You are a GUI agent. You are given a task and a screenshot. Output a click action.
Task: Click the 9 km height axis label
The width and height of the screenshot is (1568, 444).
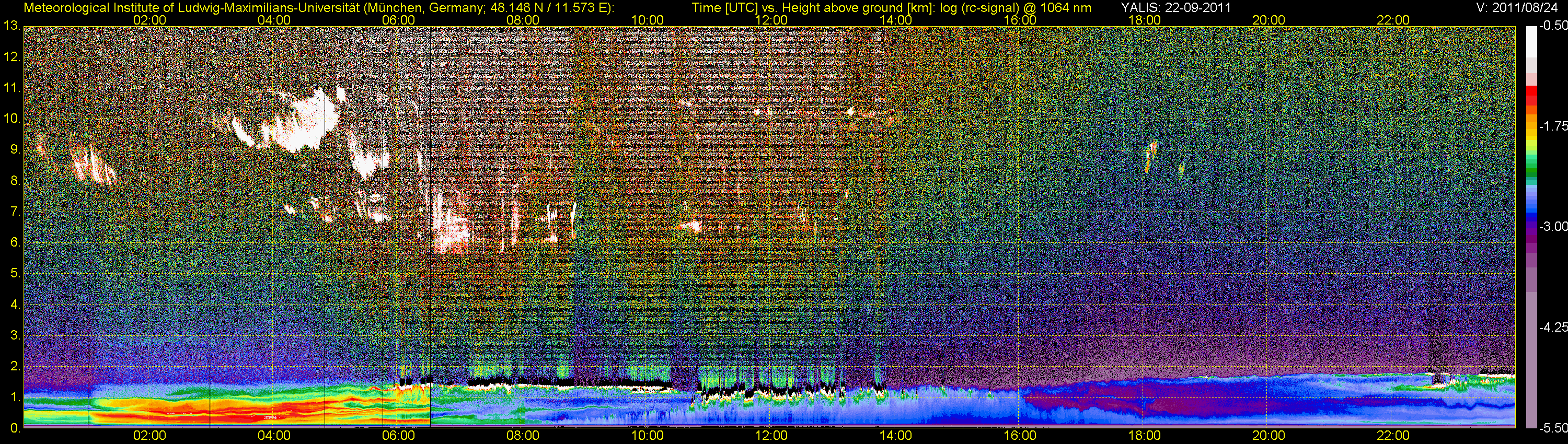tap(15, 149)
